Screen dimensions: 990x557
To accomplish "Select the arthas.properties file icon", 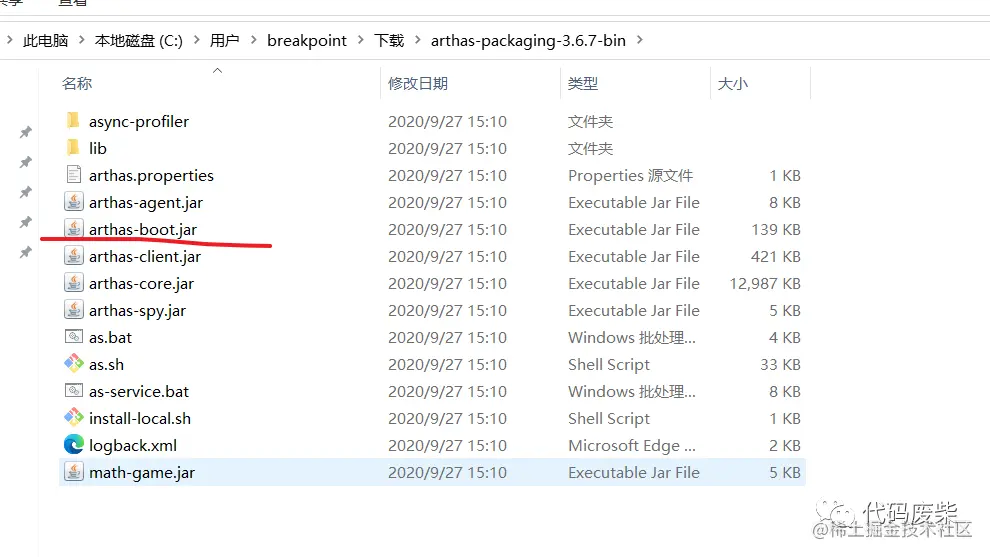I will point(74,175).
